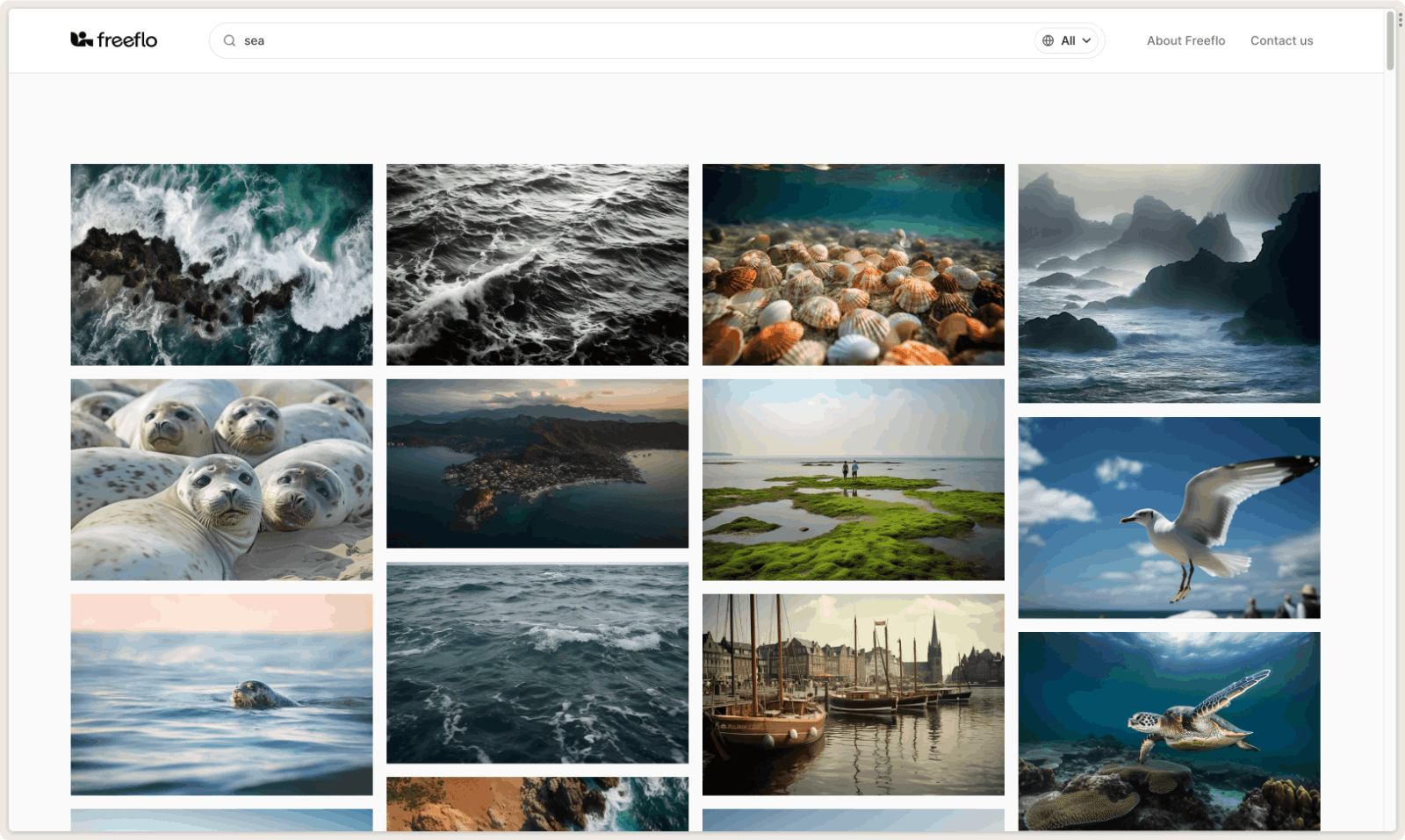Open the seal swimming in calm water image
Viewport: 1405px width, 840px height.
(x=221, y=694)
